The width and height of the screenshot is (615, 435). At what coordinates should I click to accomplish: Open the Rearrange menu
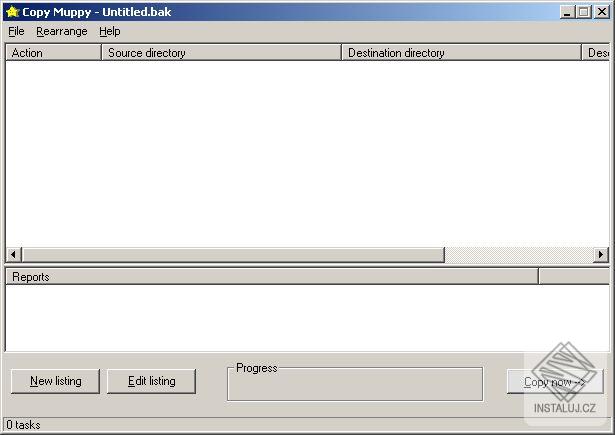click(x=62, y=31)
